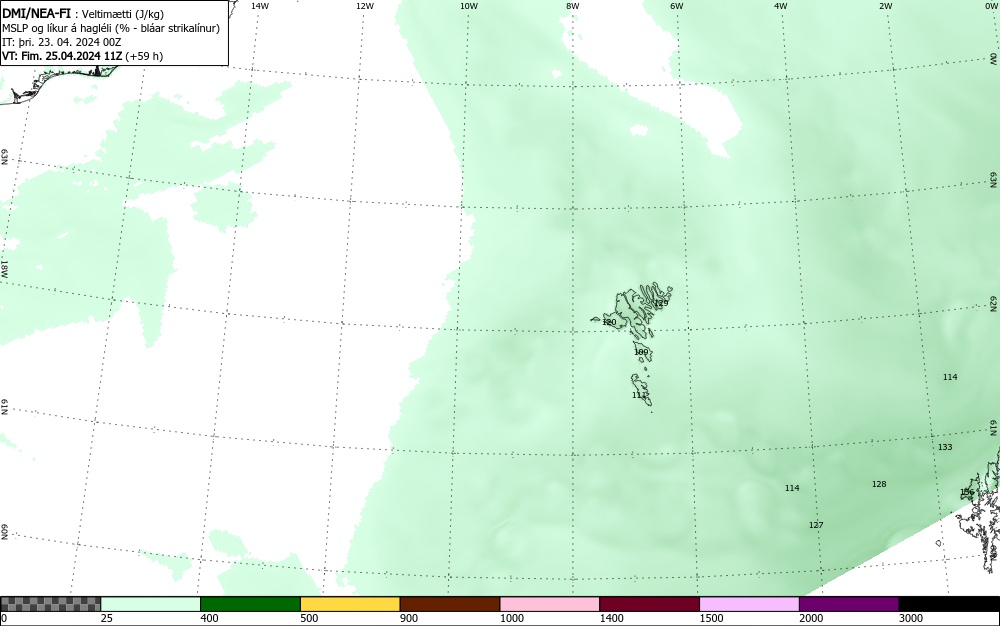1000x626 pixels.
Task: Click the 4W longitude label
Action: pos(781,6)
